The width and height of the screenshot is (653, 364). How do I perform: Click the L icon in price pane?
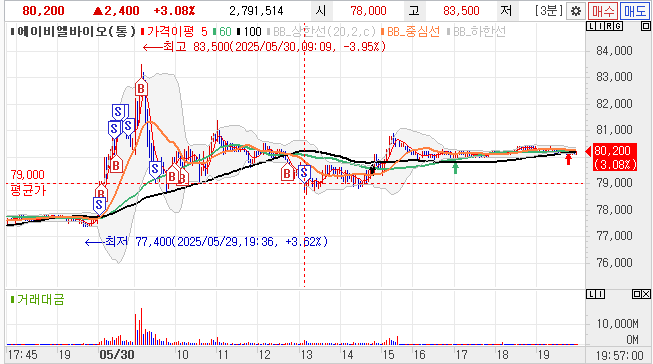pyautogui.click(x=591, y=27)
